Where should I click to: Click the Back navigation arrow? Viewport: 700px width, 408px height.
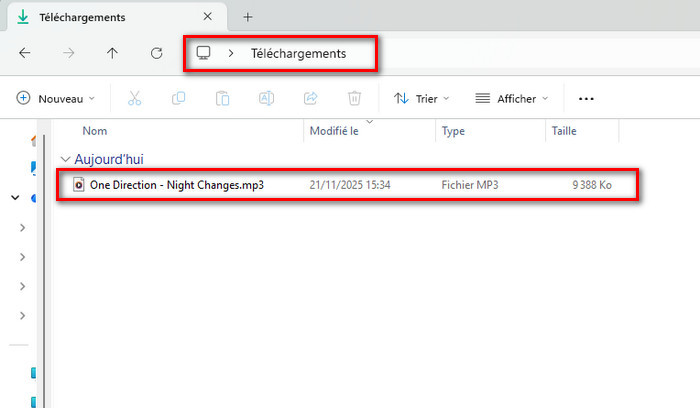25,53
